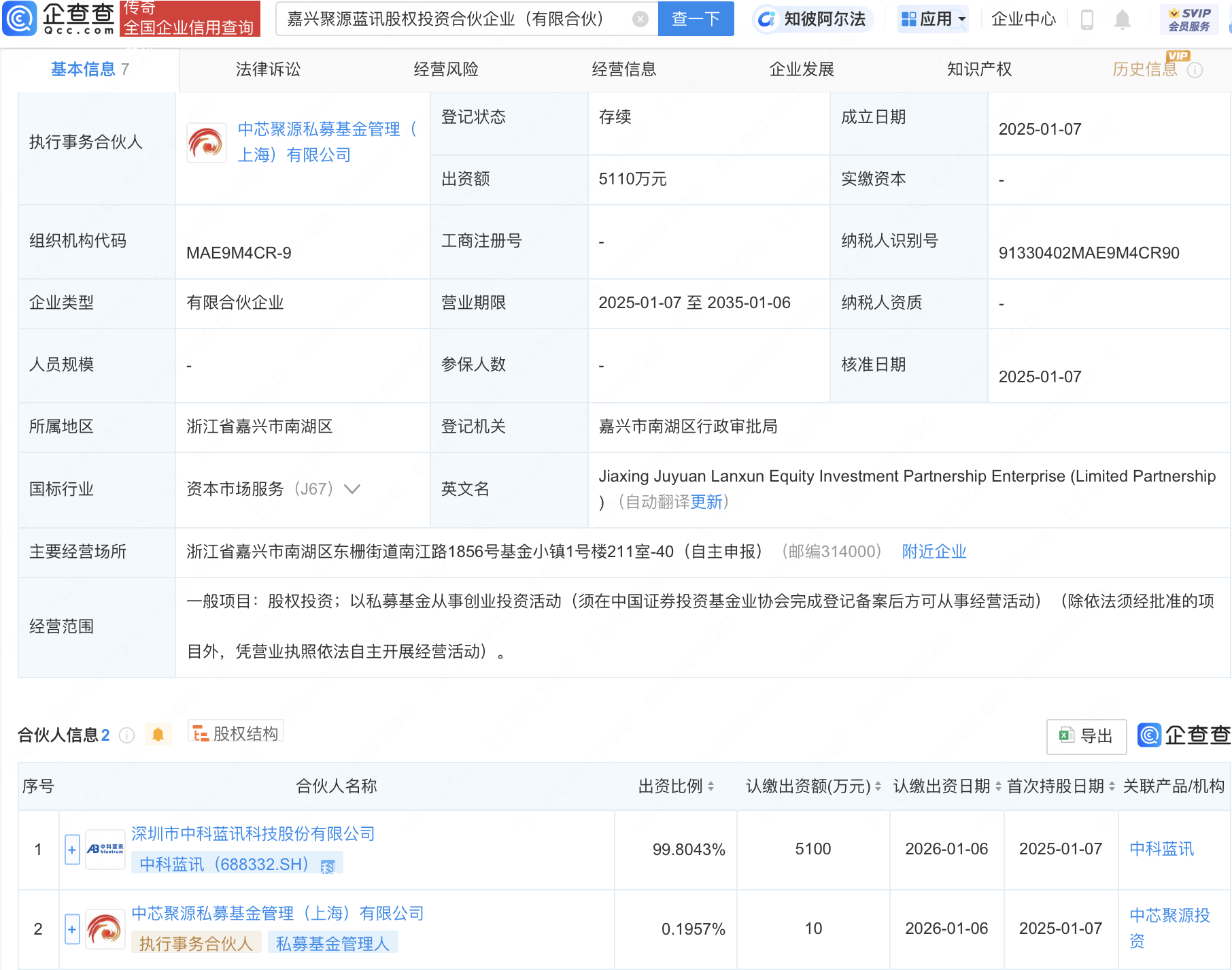Click the Qichacha logo icon
This screenshot has height=970, width=1232.
tap(20, 18)
